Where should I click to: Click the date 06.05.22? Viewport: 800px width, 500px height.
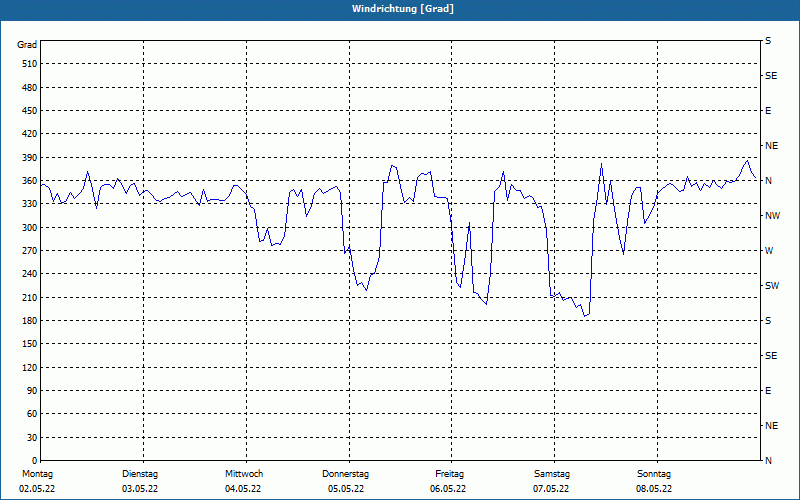point(448,489)
